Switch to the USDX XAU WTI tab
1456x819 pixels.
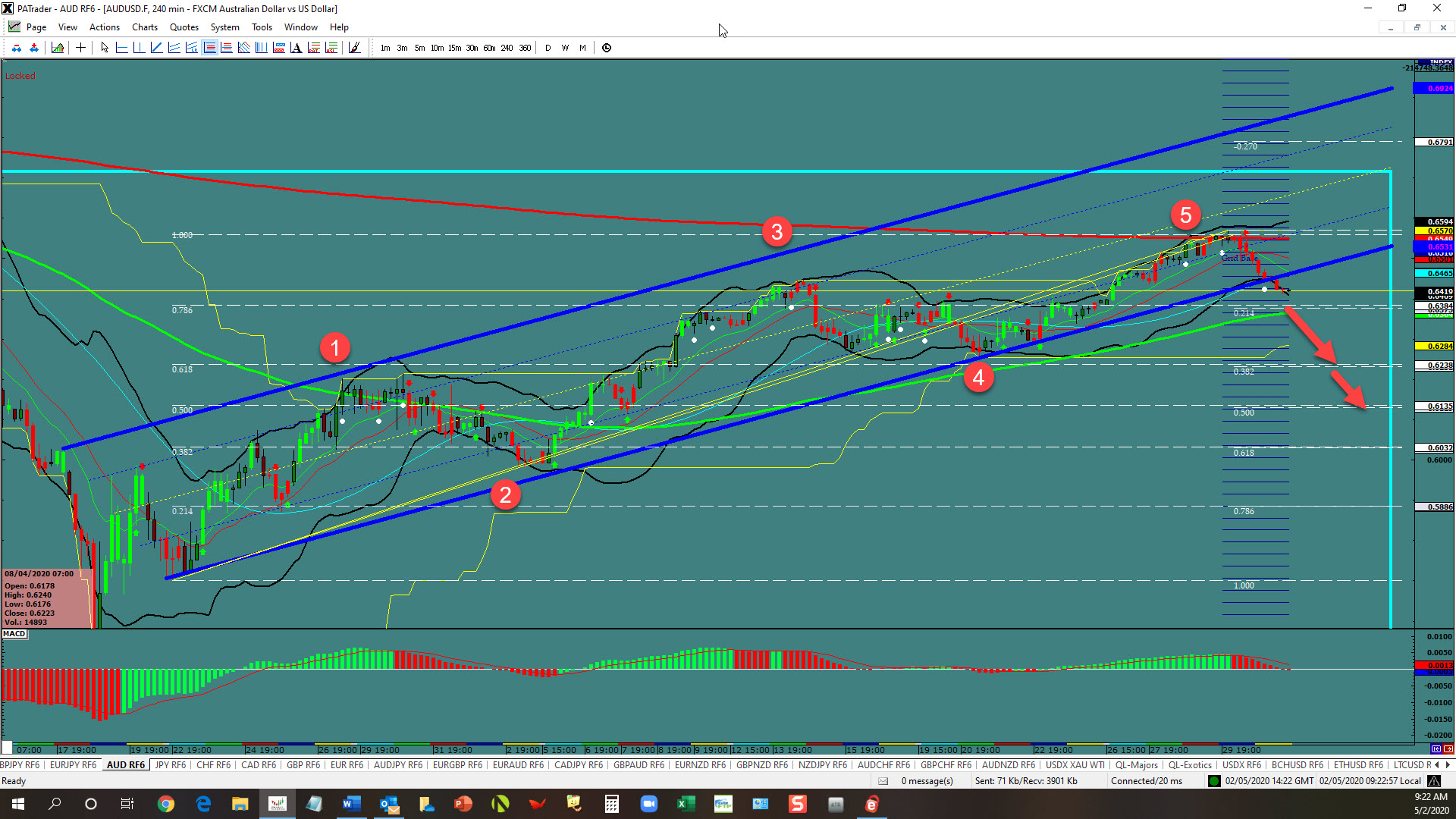tap(1075, 765)
